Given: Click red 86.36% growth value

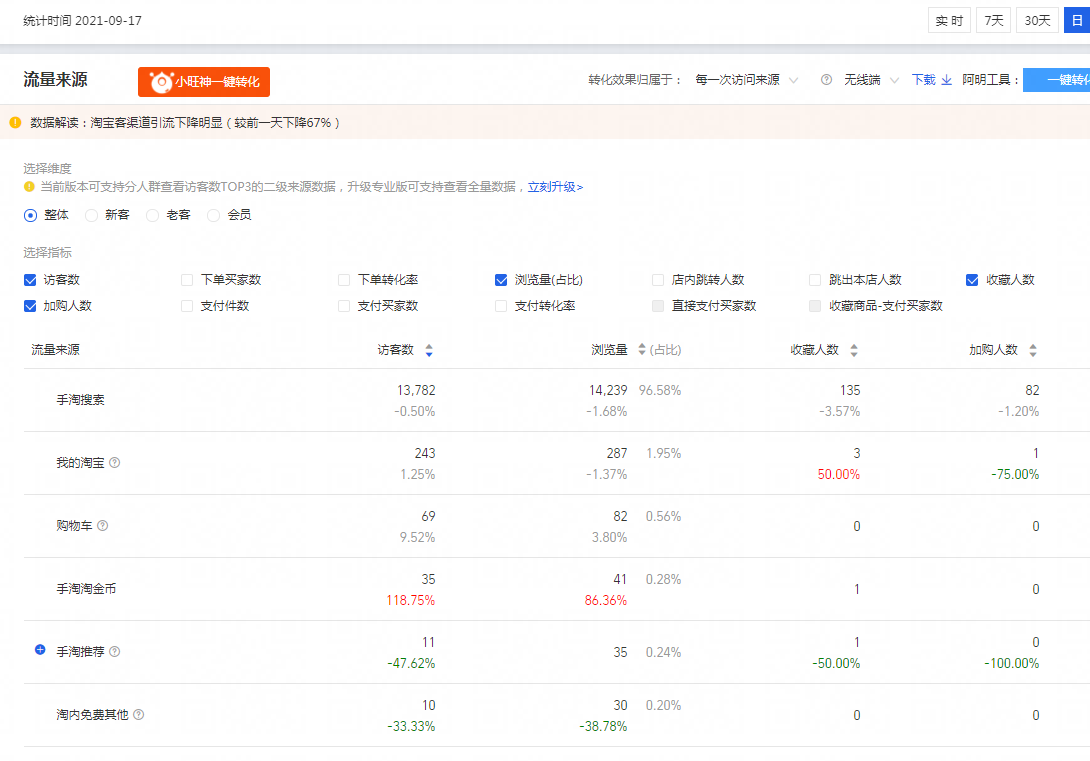Looking at the screenshot, I should click(605, 600).
